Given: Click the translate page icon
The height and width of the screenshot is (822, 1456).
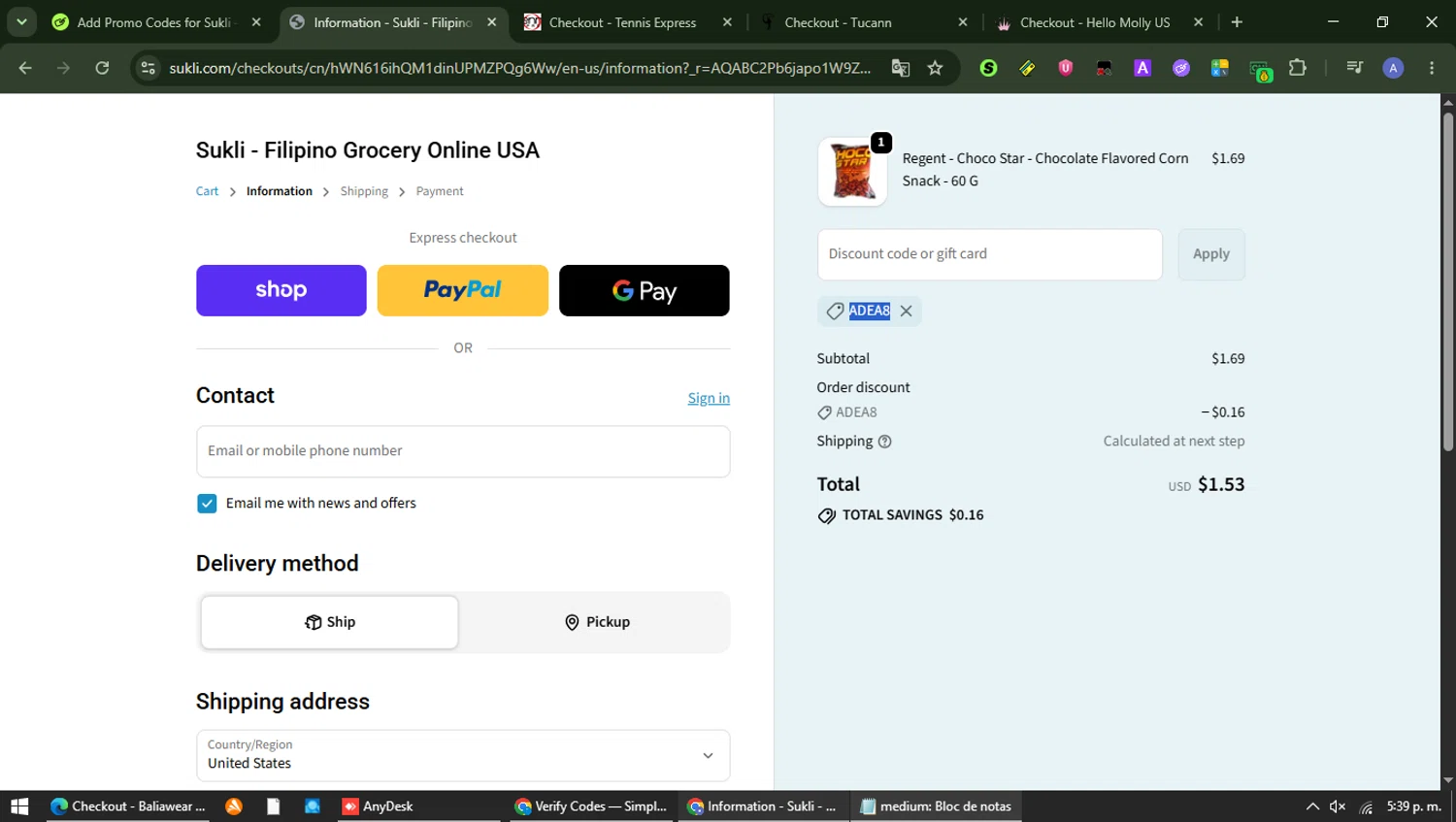Looking at the screenshot, I should click(x=901, y=68).
